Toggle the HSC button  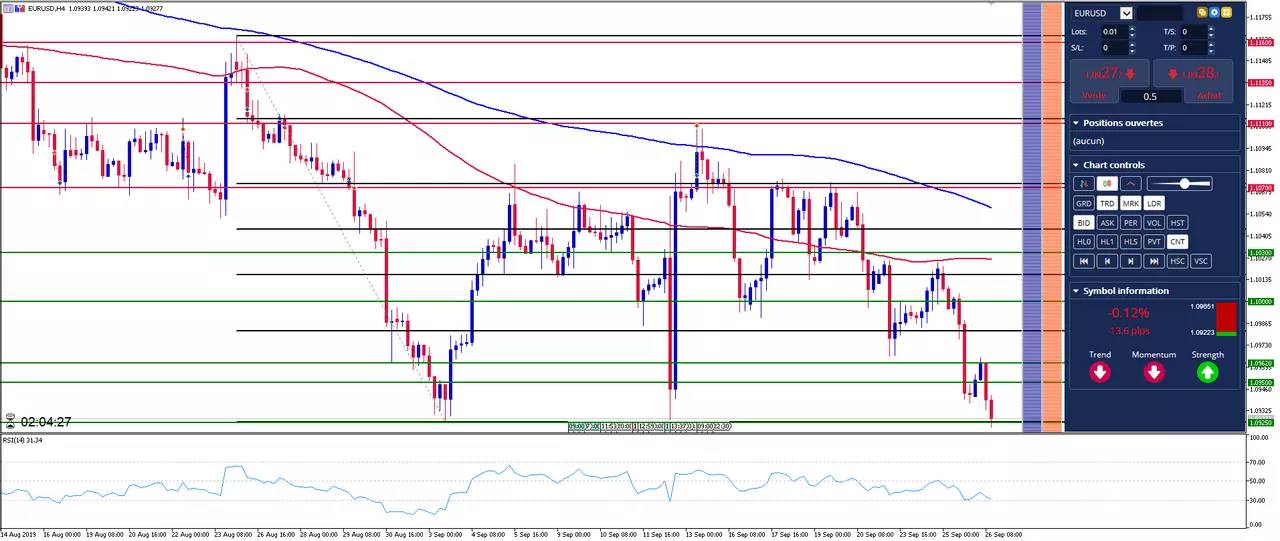pos(1178,261)
